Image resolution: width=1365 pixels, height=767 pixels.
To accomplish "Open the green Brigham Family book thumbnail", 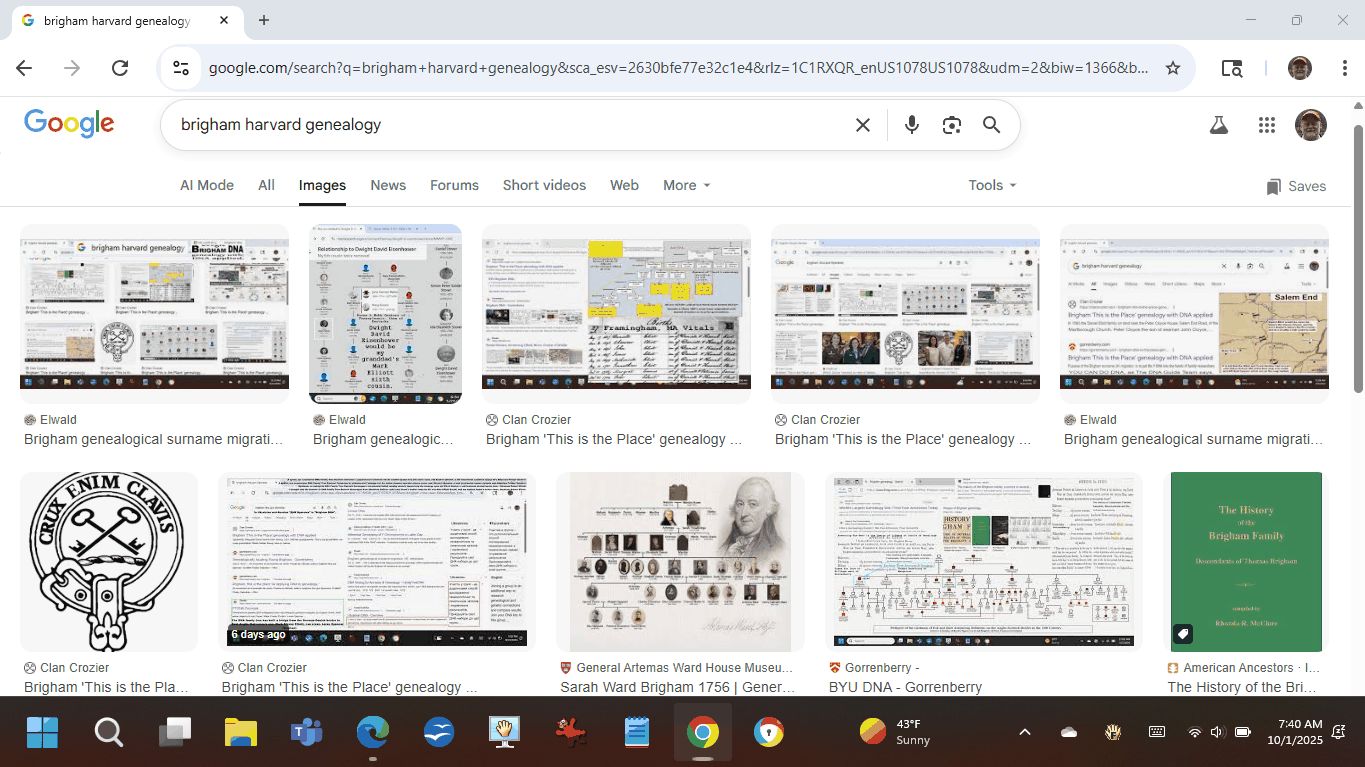I will point(1246,561).
